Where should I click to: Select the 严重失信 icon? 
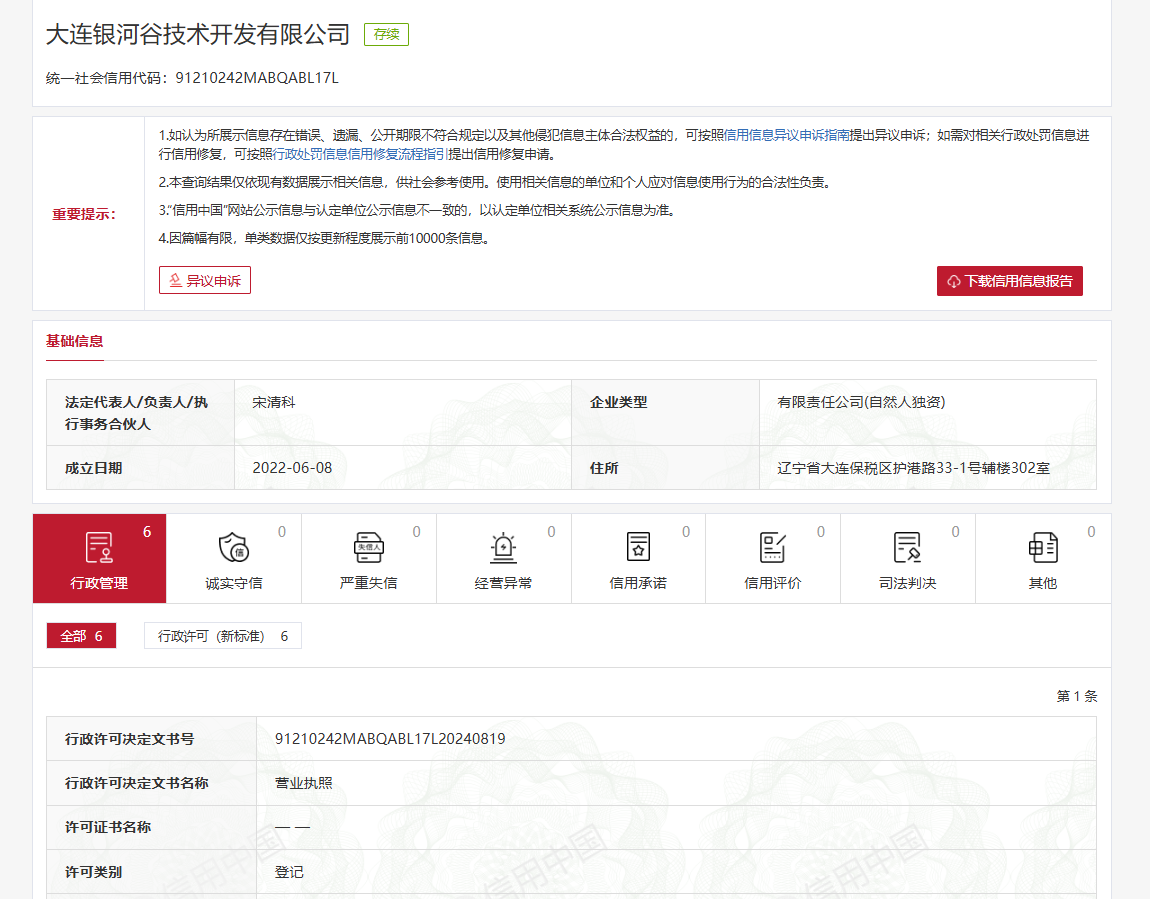tap(368, 548)
